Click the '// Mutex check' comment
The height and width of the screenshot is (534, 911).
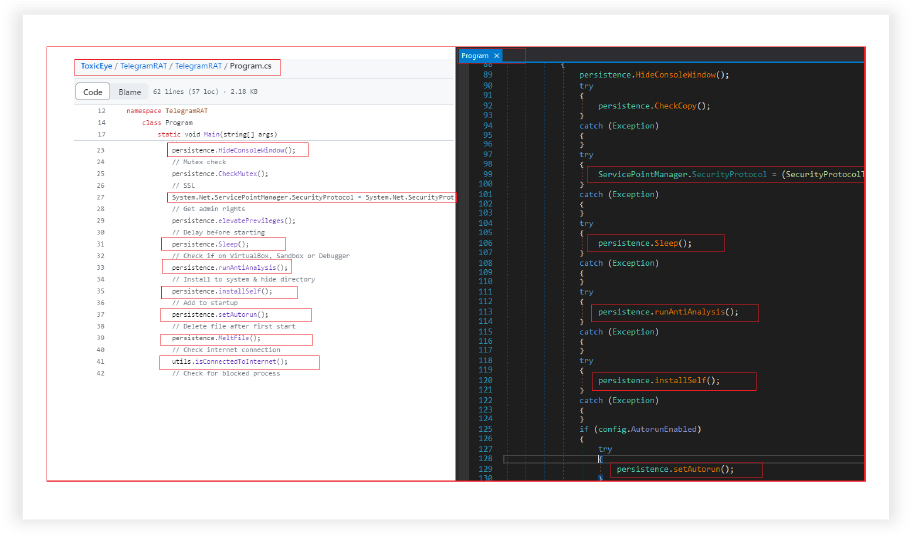pos(199,162)
